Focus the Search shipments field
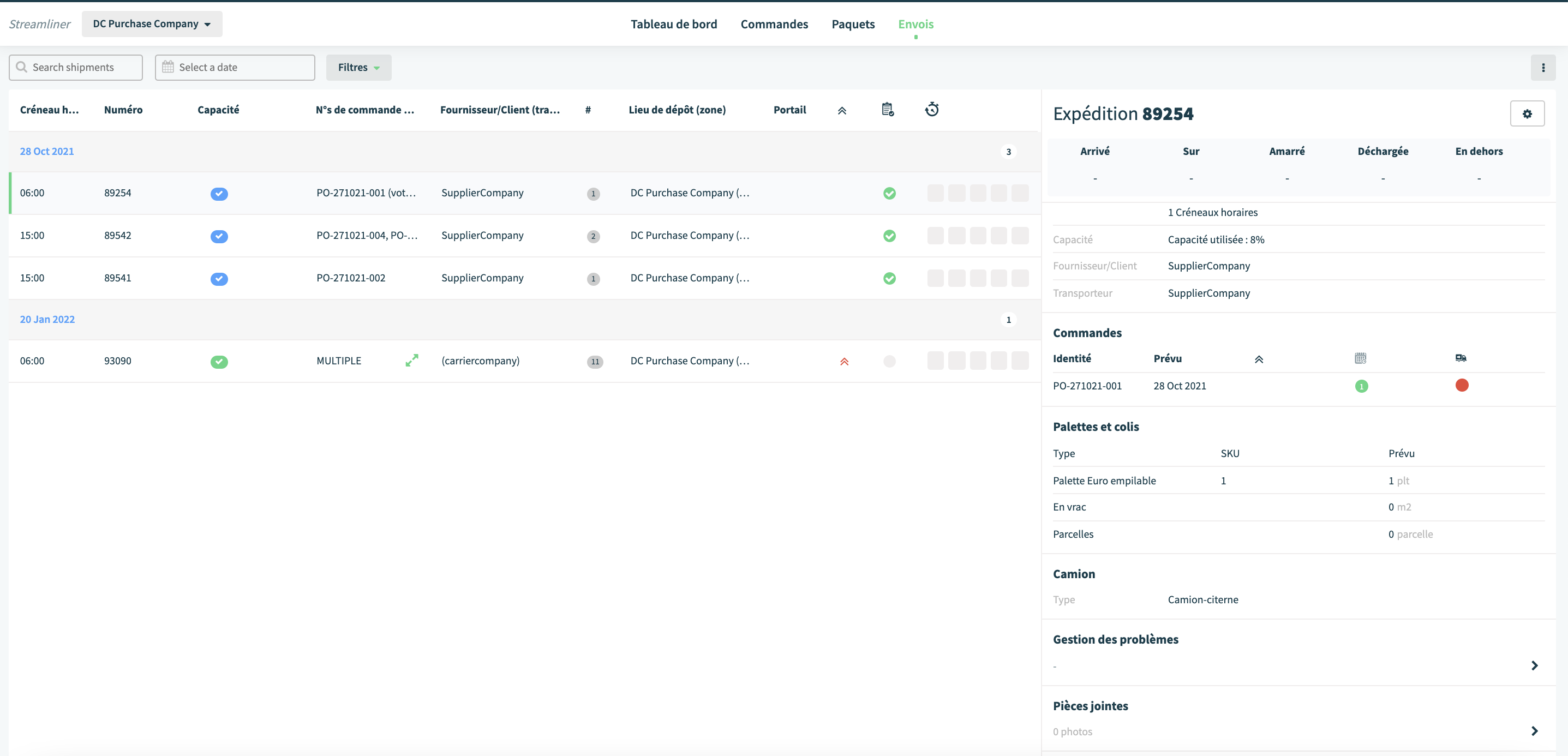The image size is (1568, 756). pos(75,68)
